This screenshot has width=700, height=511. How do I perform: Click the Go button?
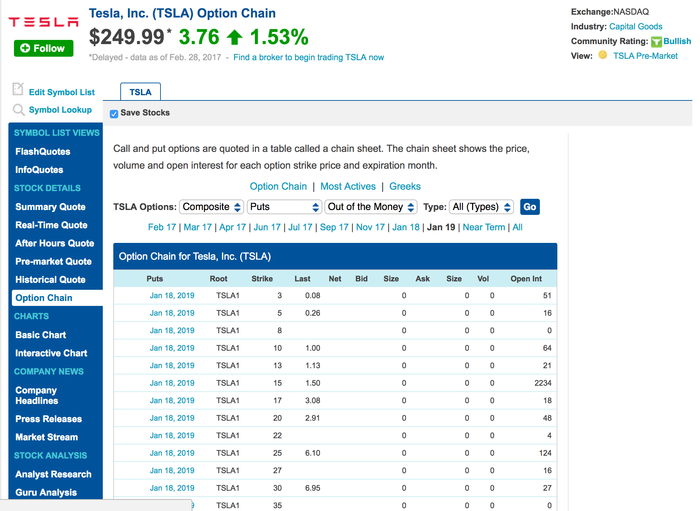(x=529, y=207)
